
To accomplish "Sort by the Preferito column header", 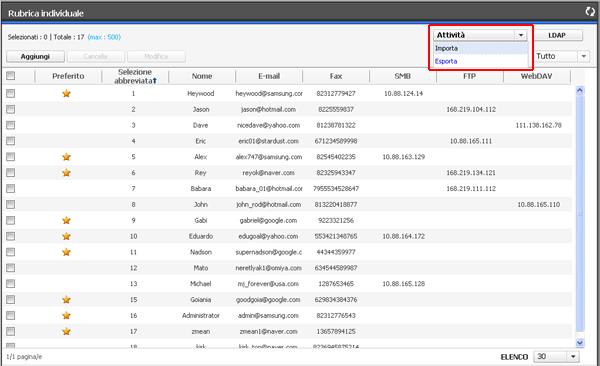I will [x=68, y=76].
